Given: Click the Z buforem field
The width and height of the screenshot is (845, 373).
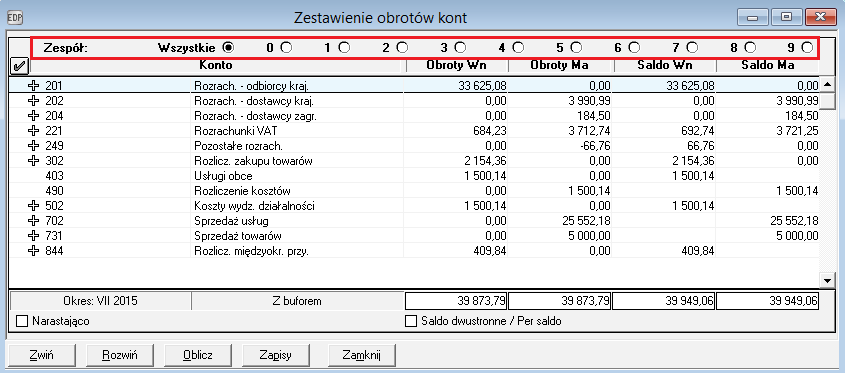Looking at the screenshot, I should [297, 301].
